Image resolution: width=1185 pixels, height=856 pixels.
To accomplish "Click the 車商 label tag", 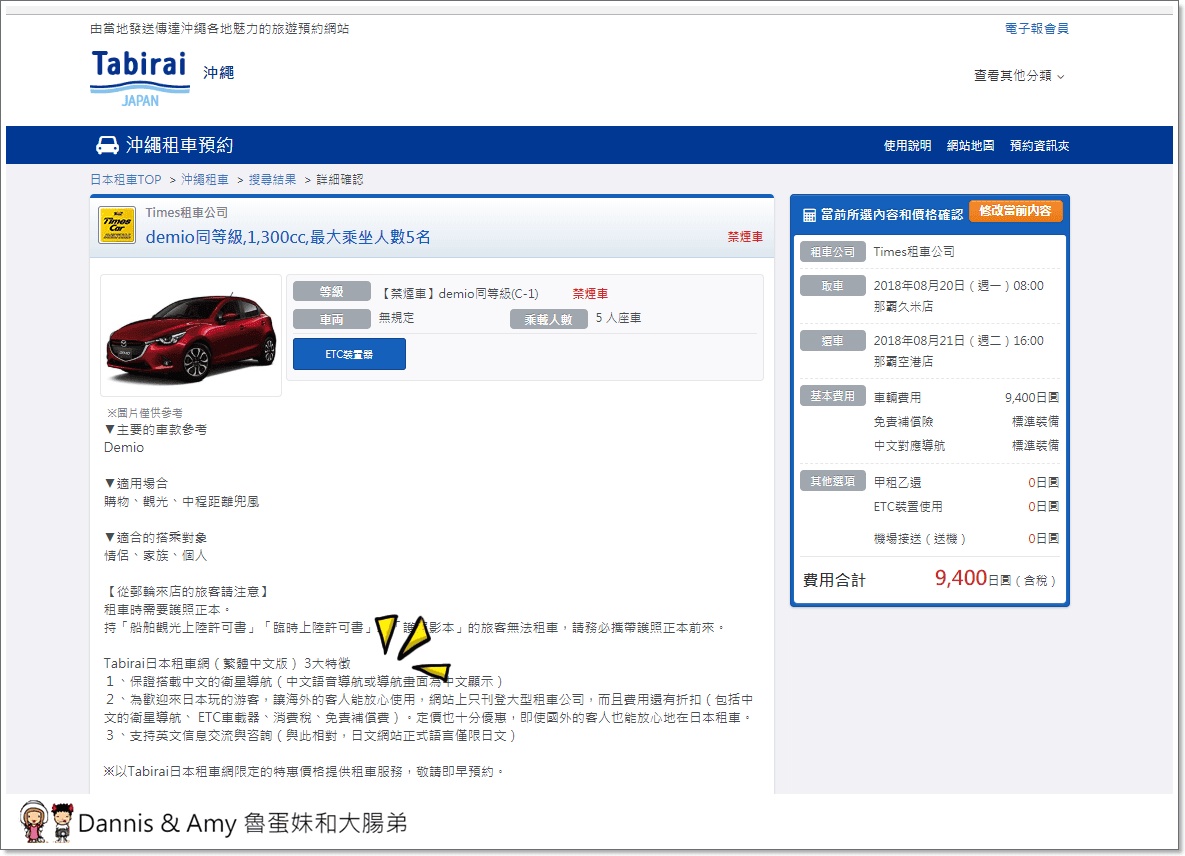I will click(x=332, y=320).
